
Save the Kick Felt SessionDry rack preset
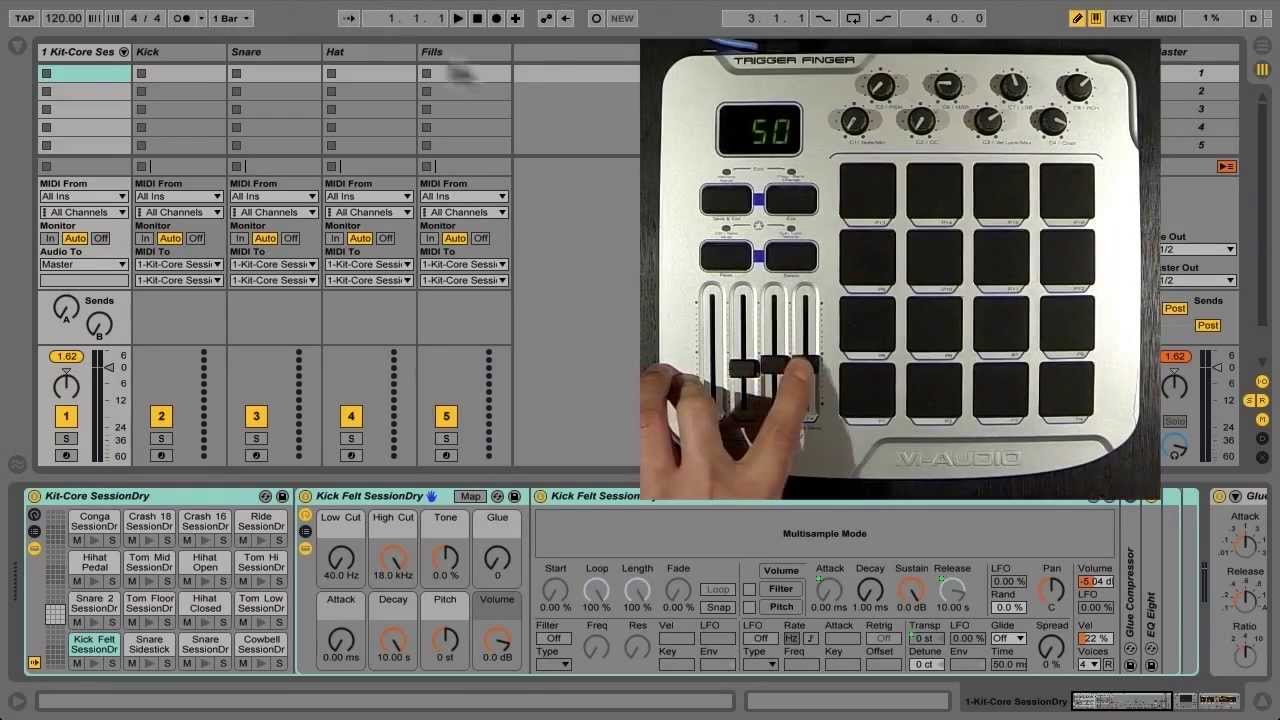tap(514, 496)
